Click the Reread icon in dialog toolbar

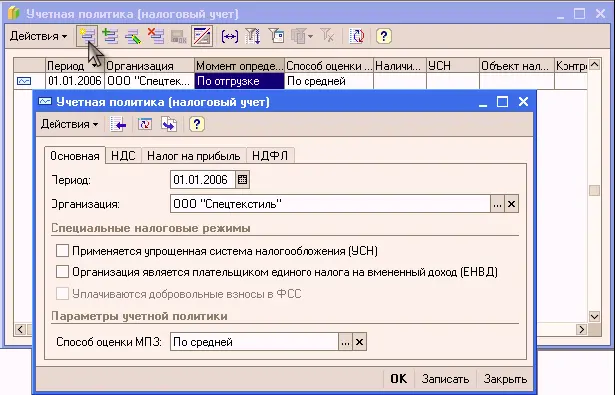pos(145,124)
